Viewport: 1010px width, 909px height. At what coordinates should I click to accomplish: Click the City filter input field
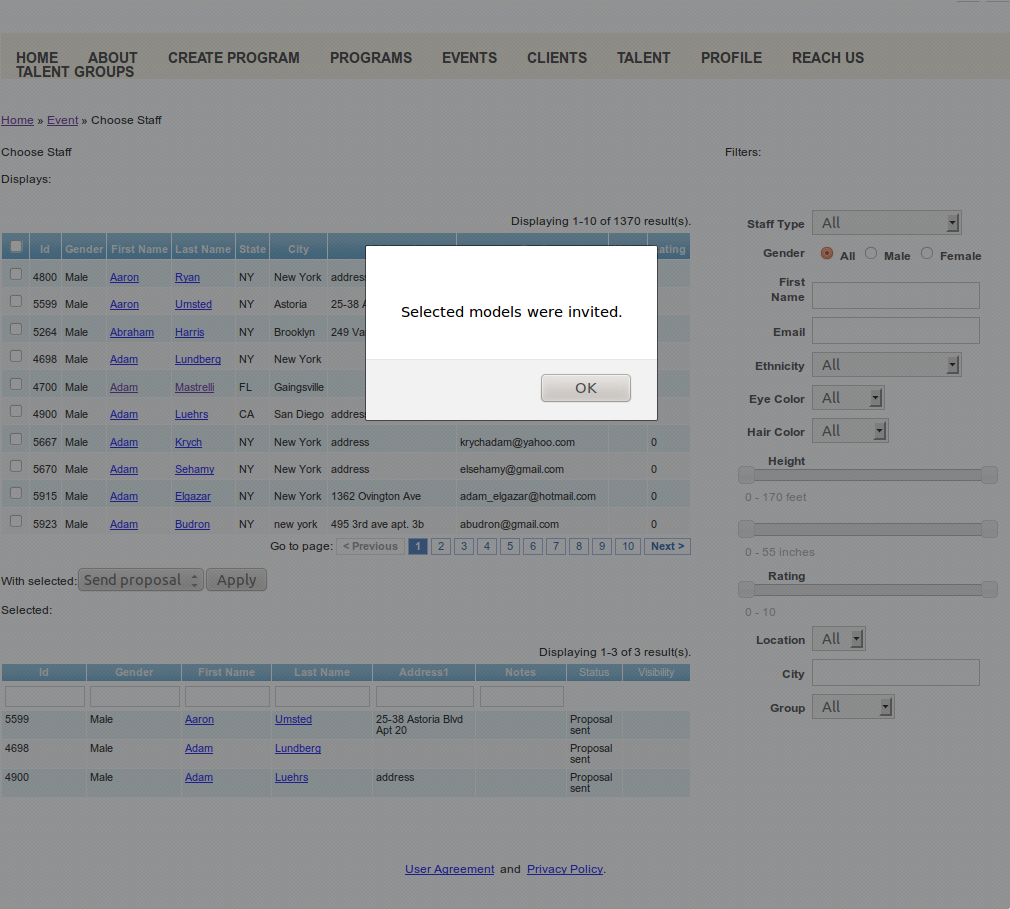(x=896, y=673)
